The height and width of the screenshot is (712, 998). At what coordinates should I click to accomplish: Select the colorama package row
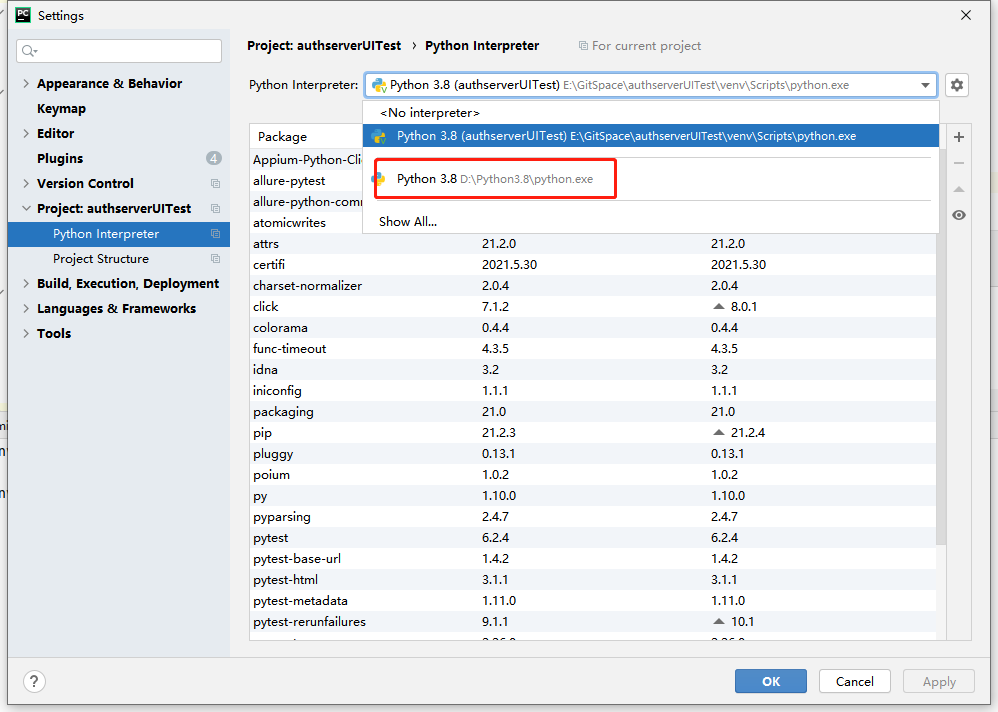[x=593, y=327]
